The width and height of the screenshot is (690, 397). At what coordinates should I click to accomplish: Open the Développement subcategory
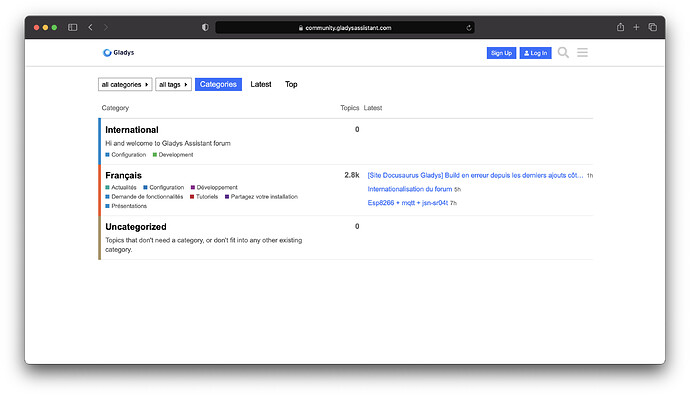pos(214,187)
